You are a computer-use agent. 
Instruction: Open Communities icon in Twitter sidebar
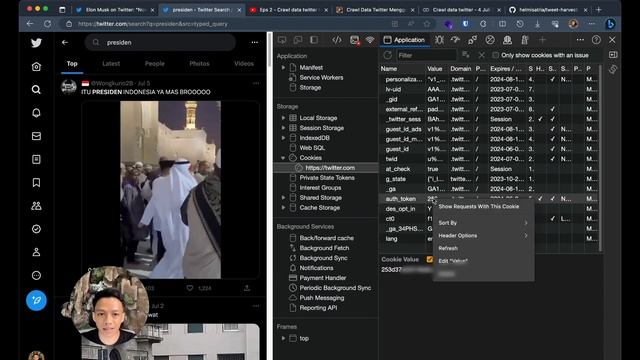click(36, 206)
